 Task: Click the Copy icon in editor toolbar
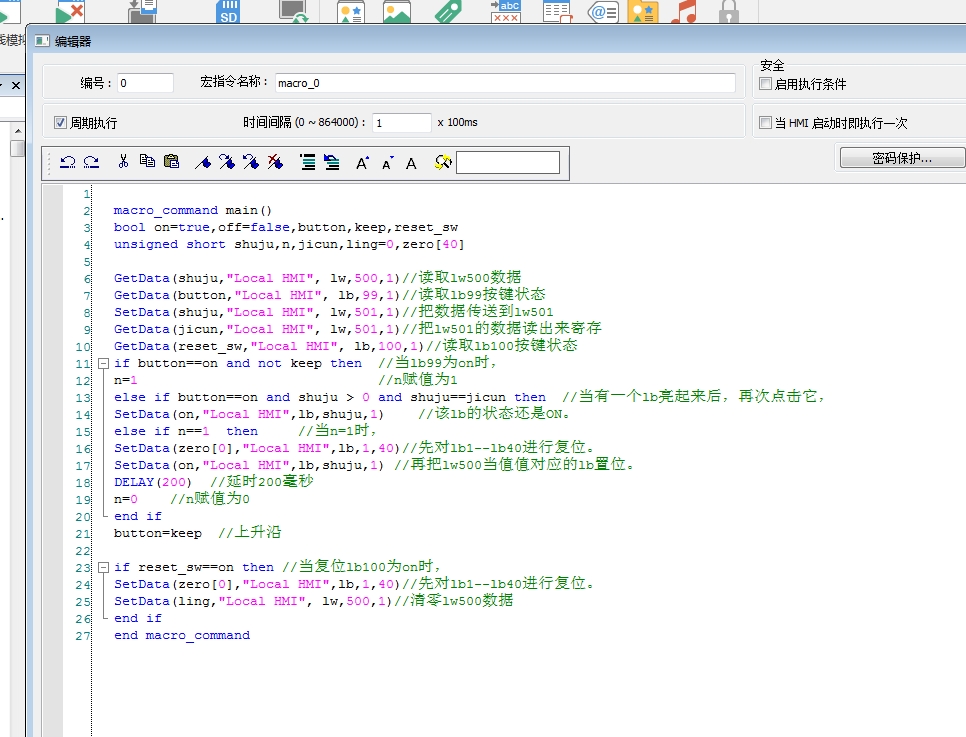(x=147, y=162)
